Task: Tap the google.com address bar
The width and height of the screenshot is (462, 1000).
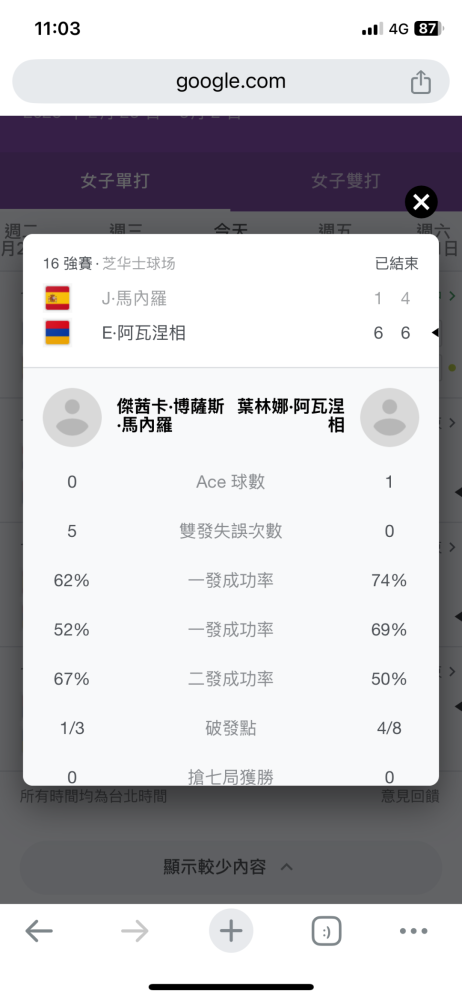Action: 231,82
